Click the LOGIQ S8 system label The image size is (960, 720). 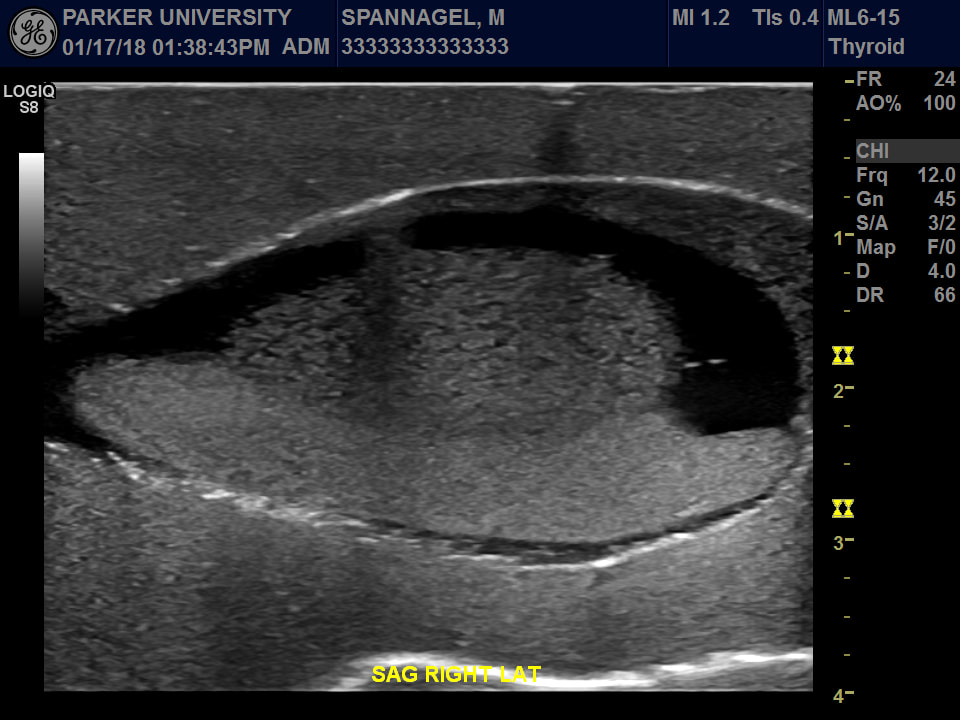(x=29, y=99)
